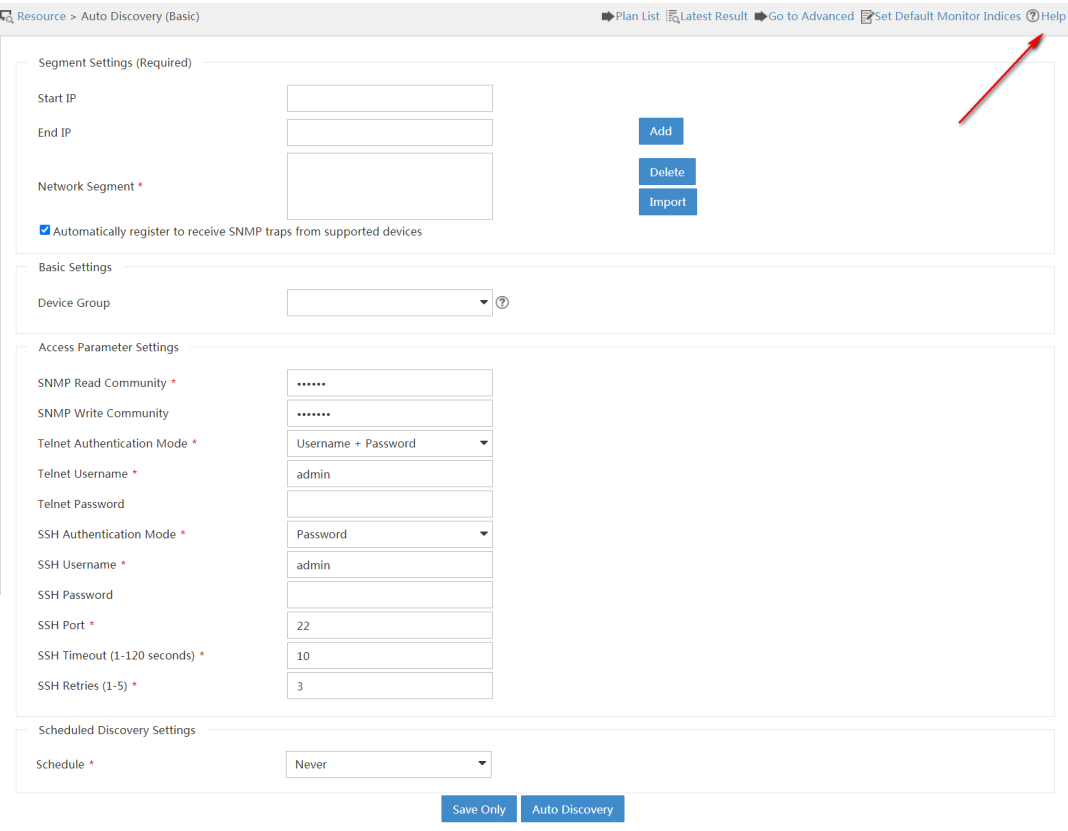Expand the Schedule dropdown
Image resolution: width=1068 pixels, height=831 pixels.
[483, 764]
